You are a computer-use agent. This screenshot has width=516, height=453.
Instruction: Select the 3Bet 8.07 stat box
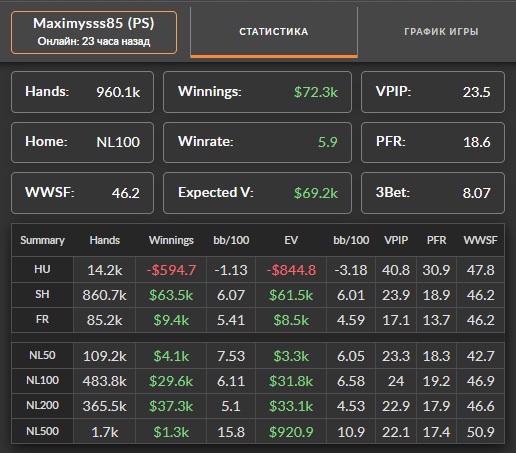coord(433,193)
